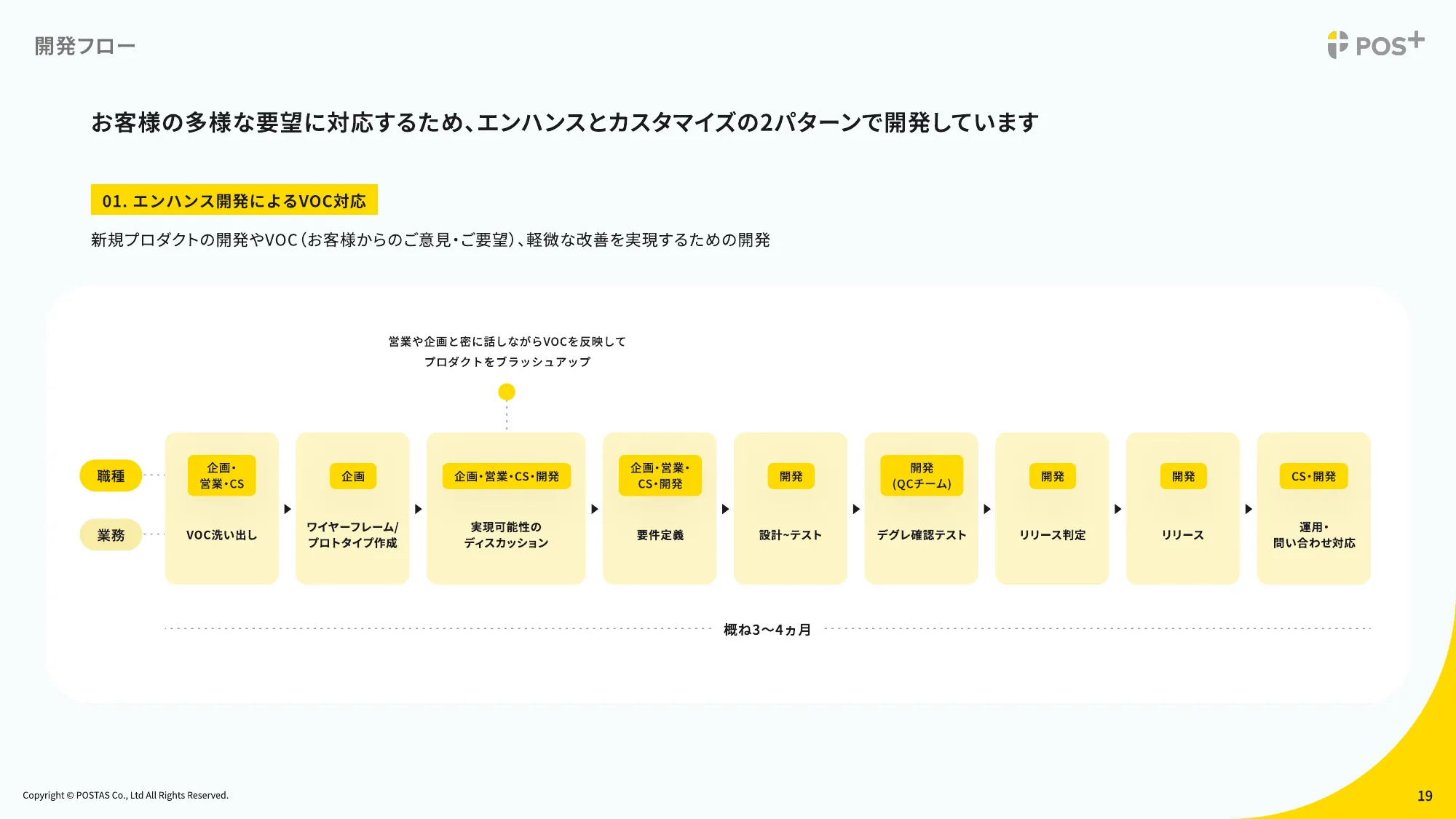Select the 01. エンハンス開発によるVOC対応 heading tab

coord(234,200)
